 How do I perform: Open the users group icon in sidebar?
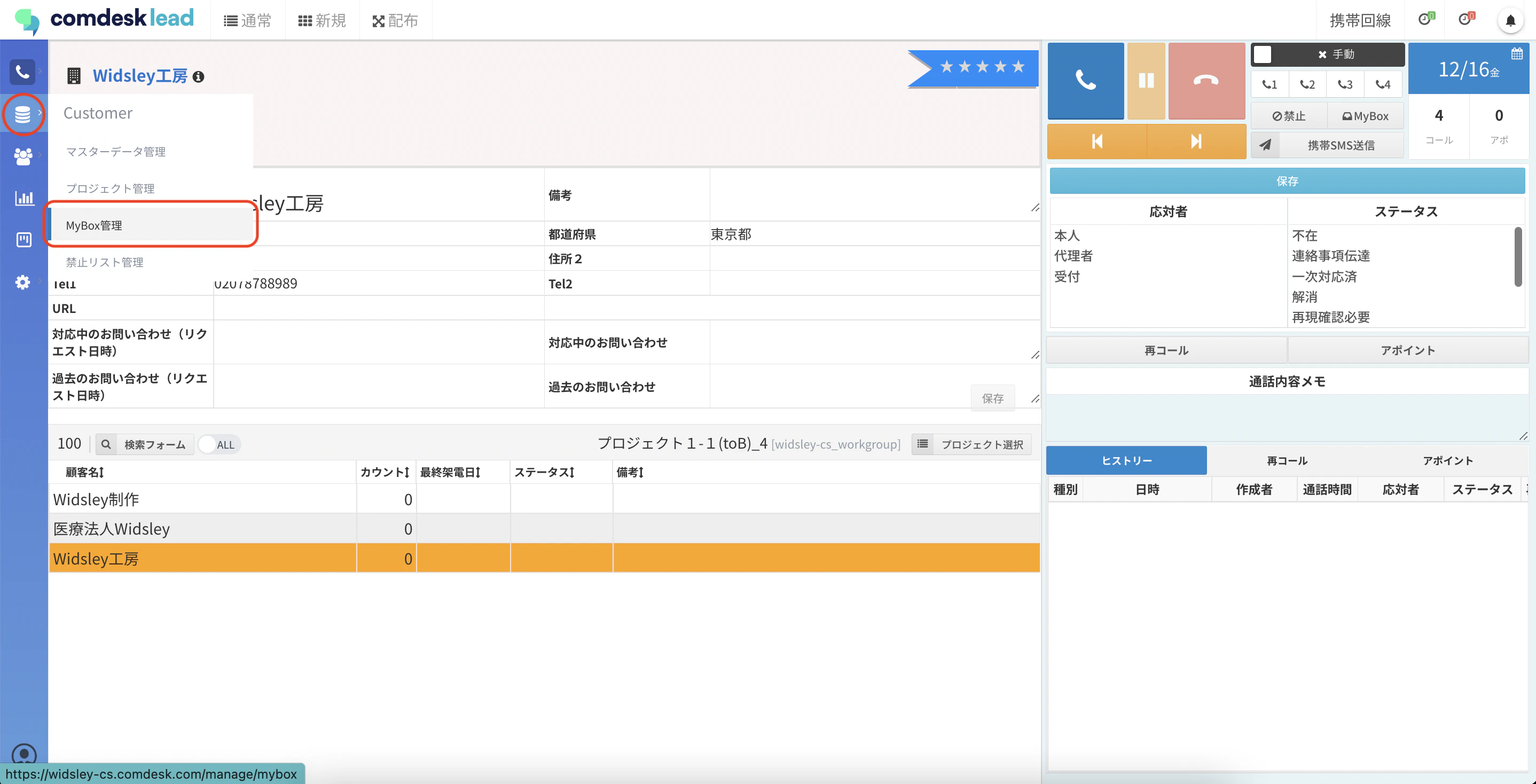tap(22, 156)
